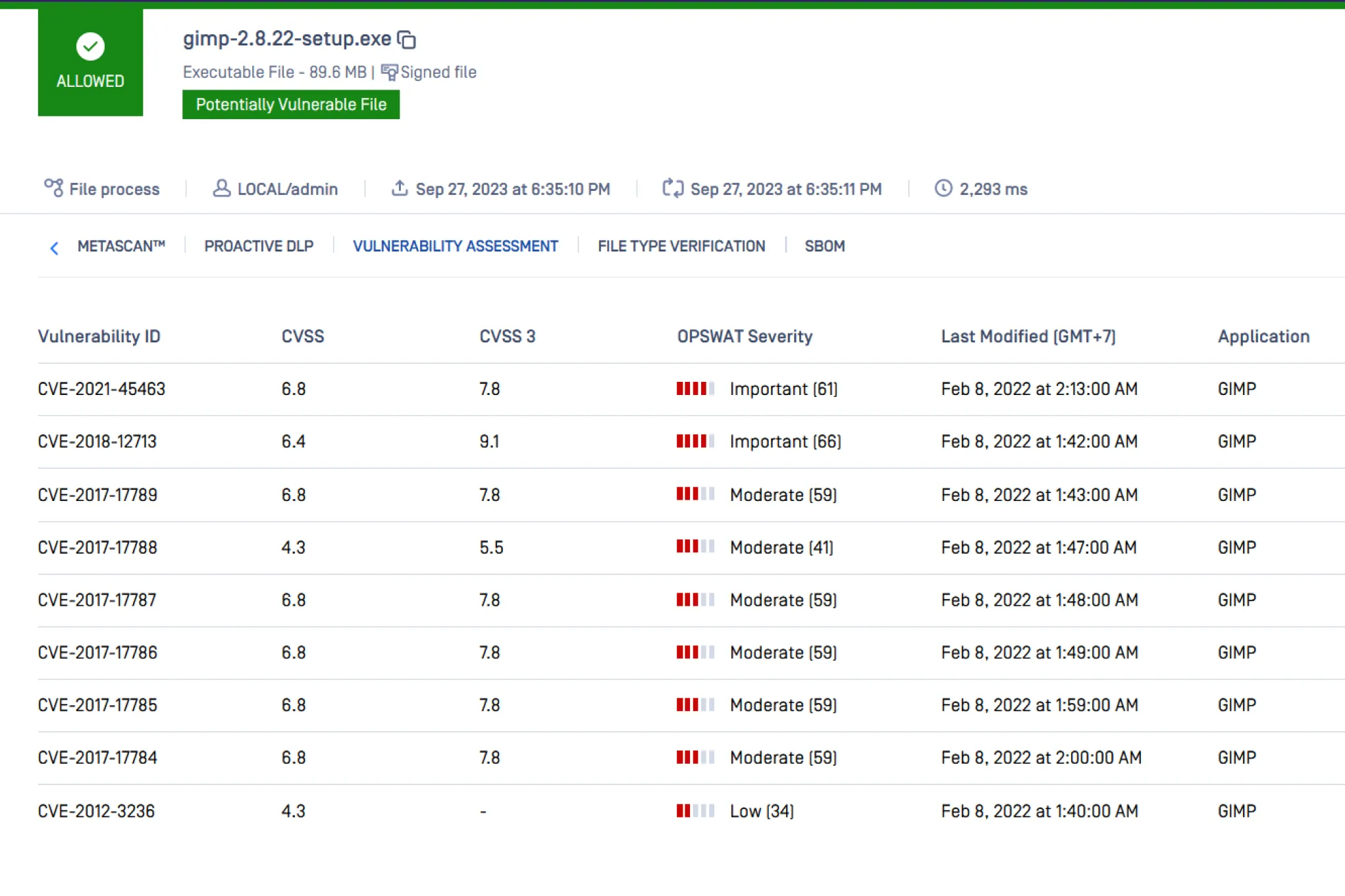Click the green ALLOWED checkmark icon
The width and height of the screenshot is (1345, 896).
(90, 46)
